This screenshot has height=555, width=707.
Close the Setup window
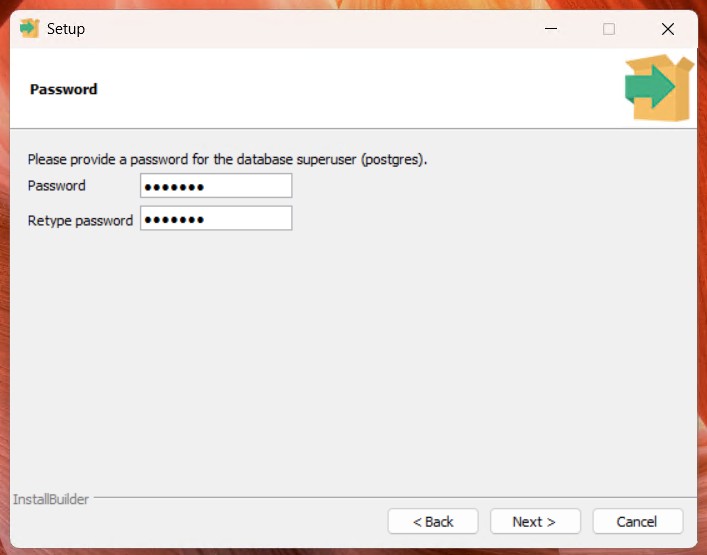(x=668, y=29)
